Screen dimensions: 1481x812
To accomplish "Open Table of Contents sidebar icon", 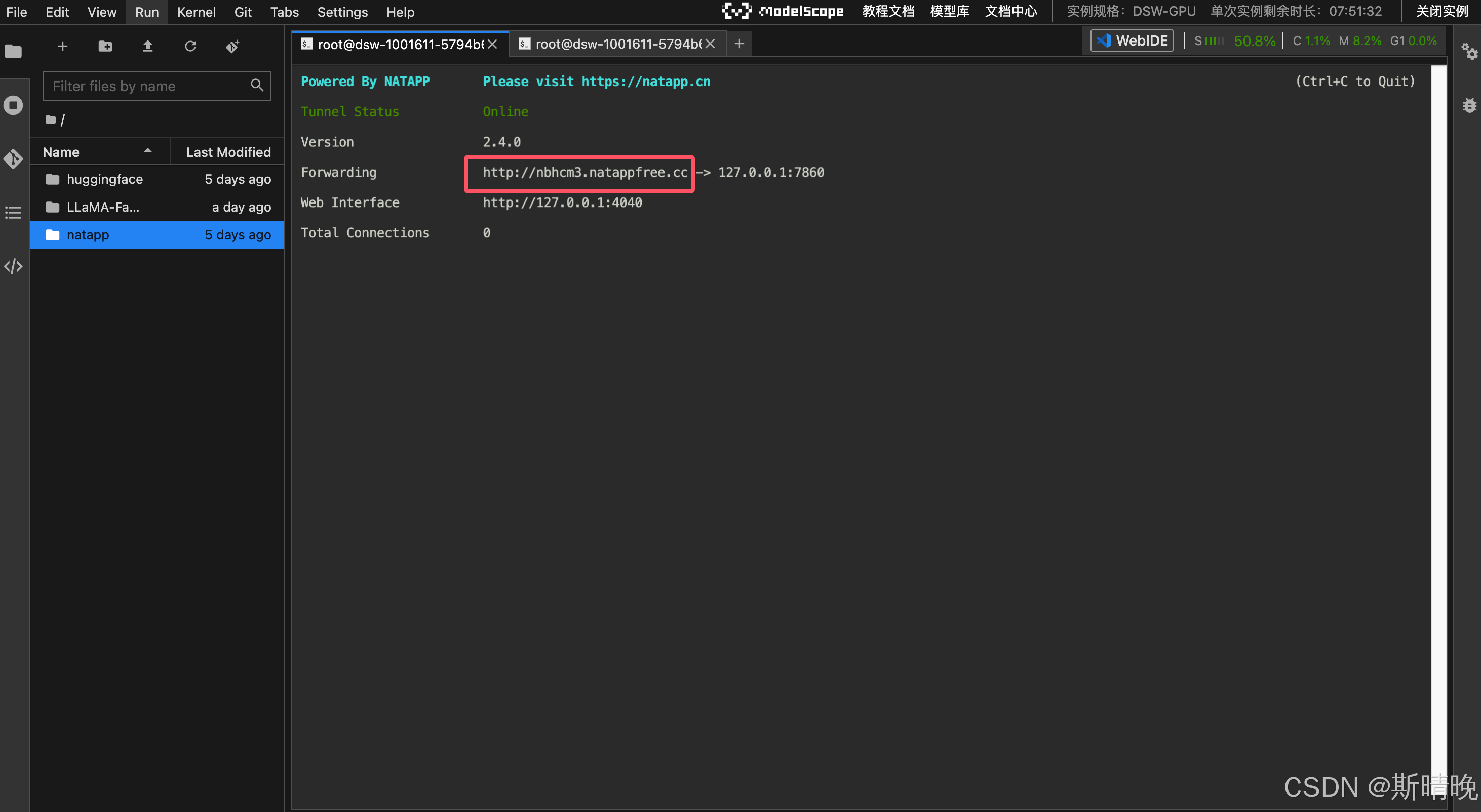I will click(x=13, y=213).
